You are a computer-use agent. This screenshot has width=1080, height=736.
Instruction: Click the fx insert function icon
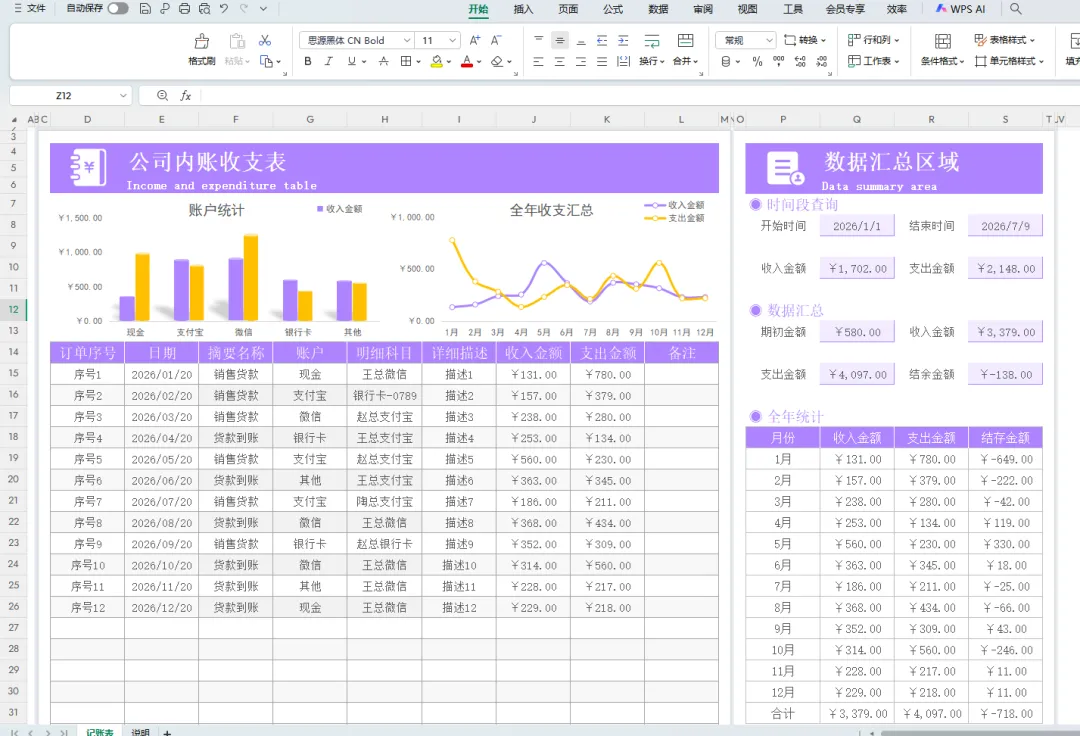pyautogui.click(x=185, y=96)
